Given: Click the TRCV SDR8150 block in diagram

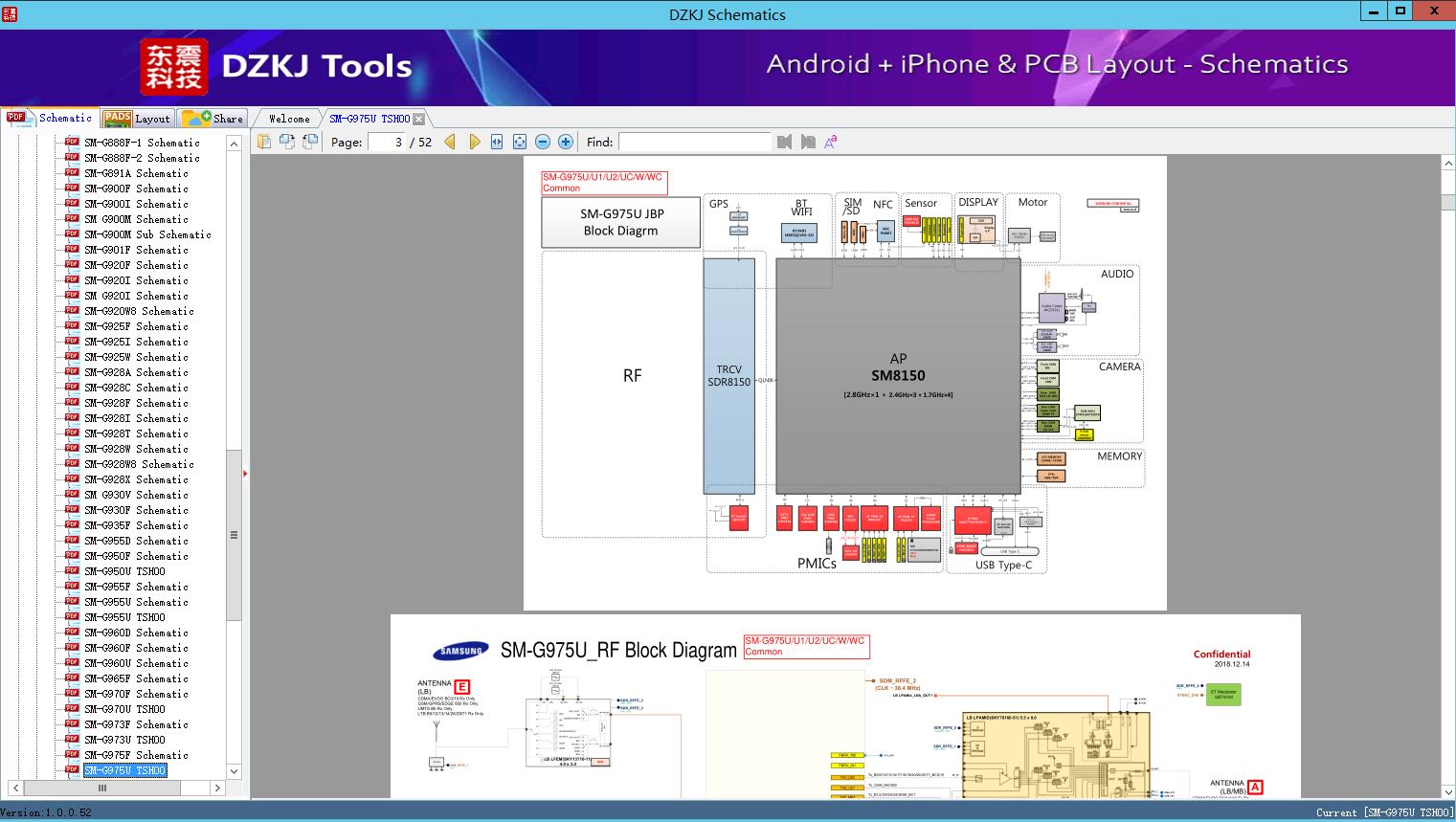Looking at the screenshot, I should (729, 376).
